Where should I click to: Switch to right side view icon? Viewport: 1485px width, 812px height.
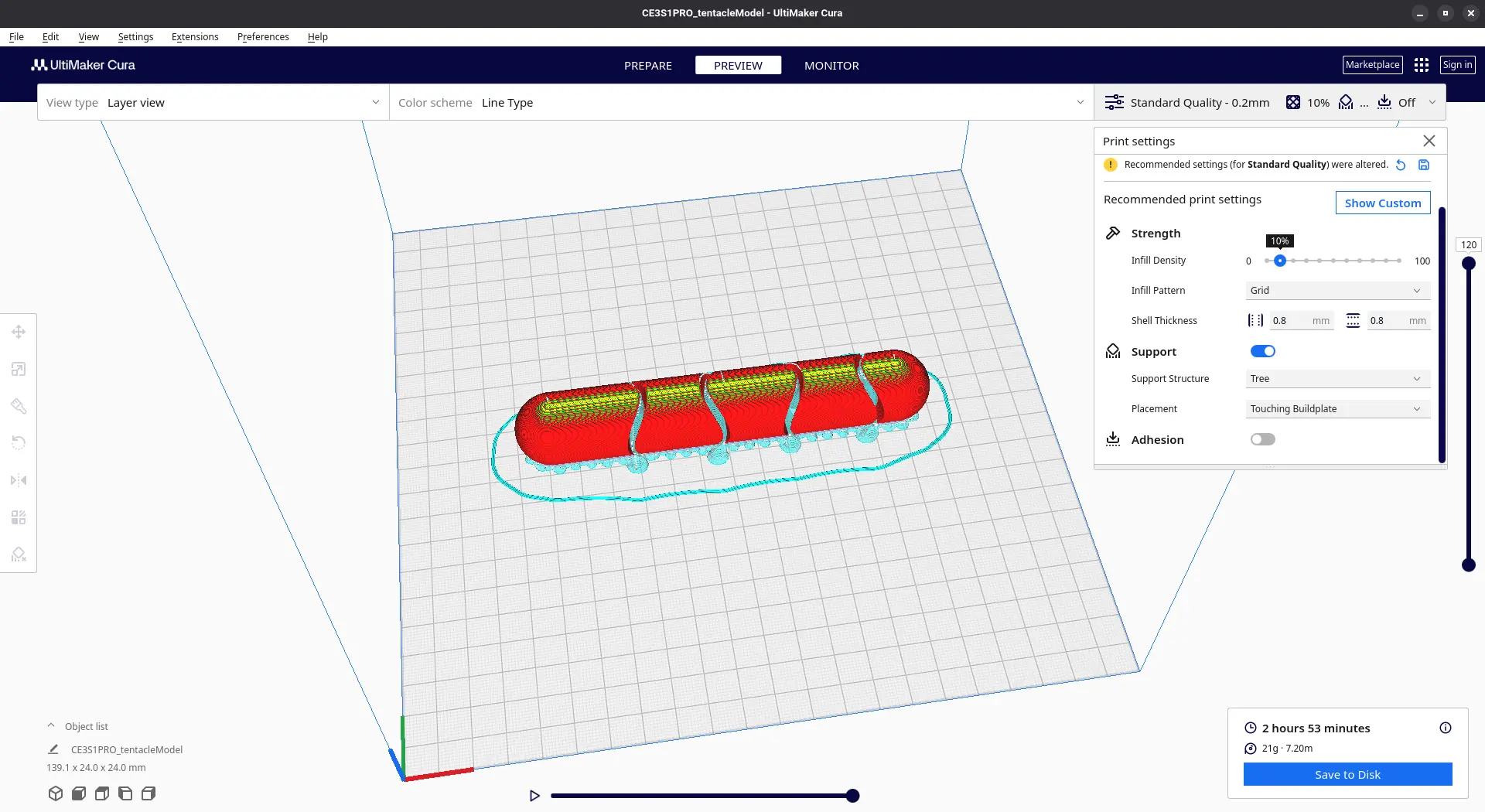click(148, 793)
